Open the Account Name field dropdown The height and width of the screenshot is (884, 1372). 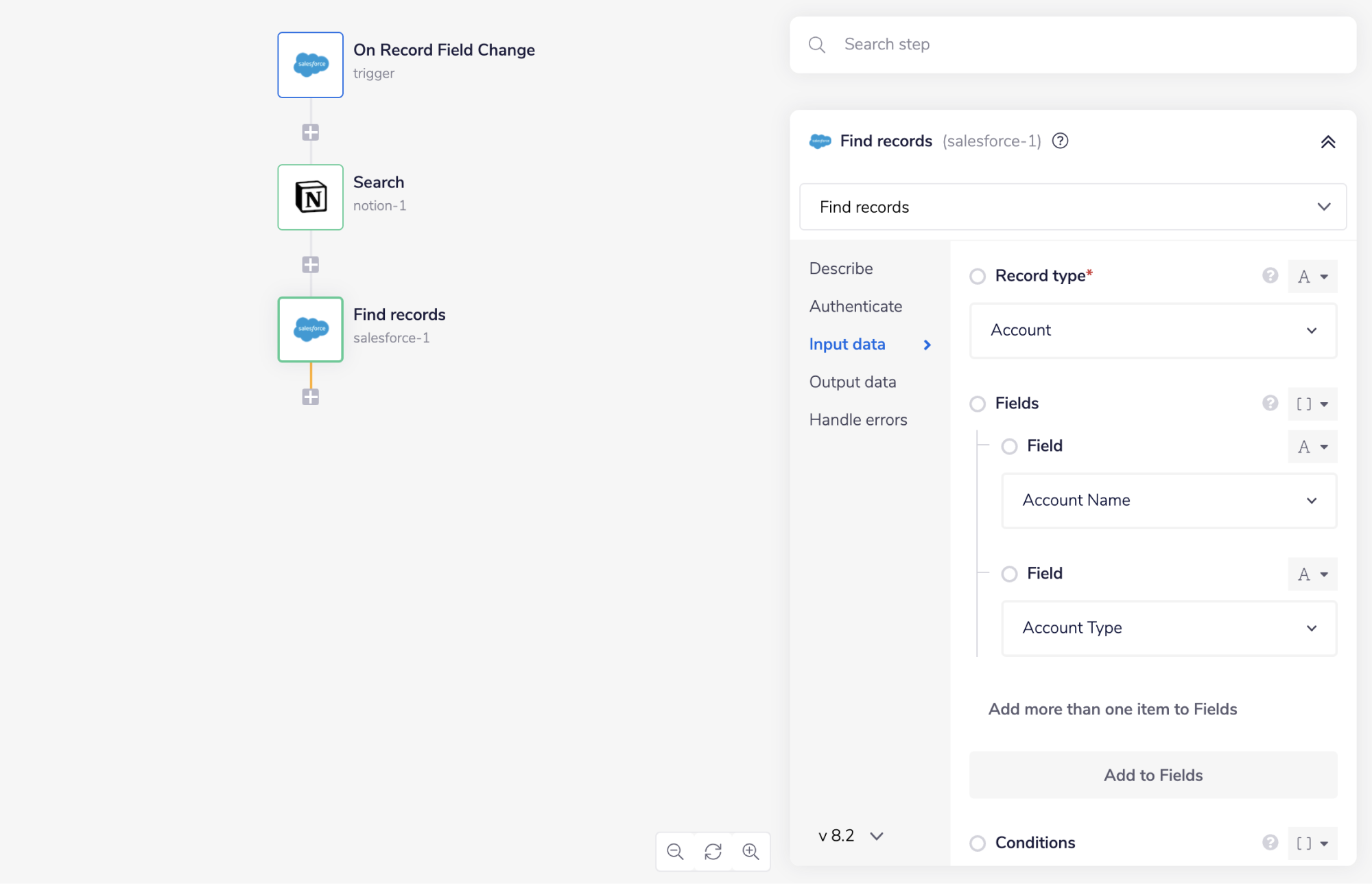(x=1168, y=500)
